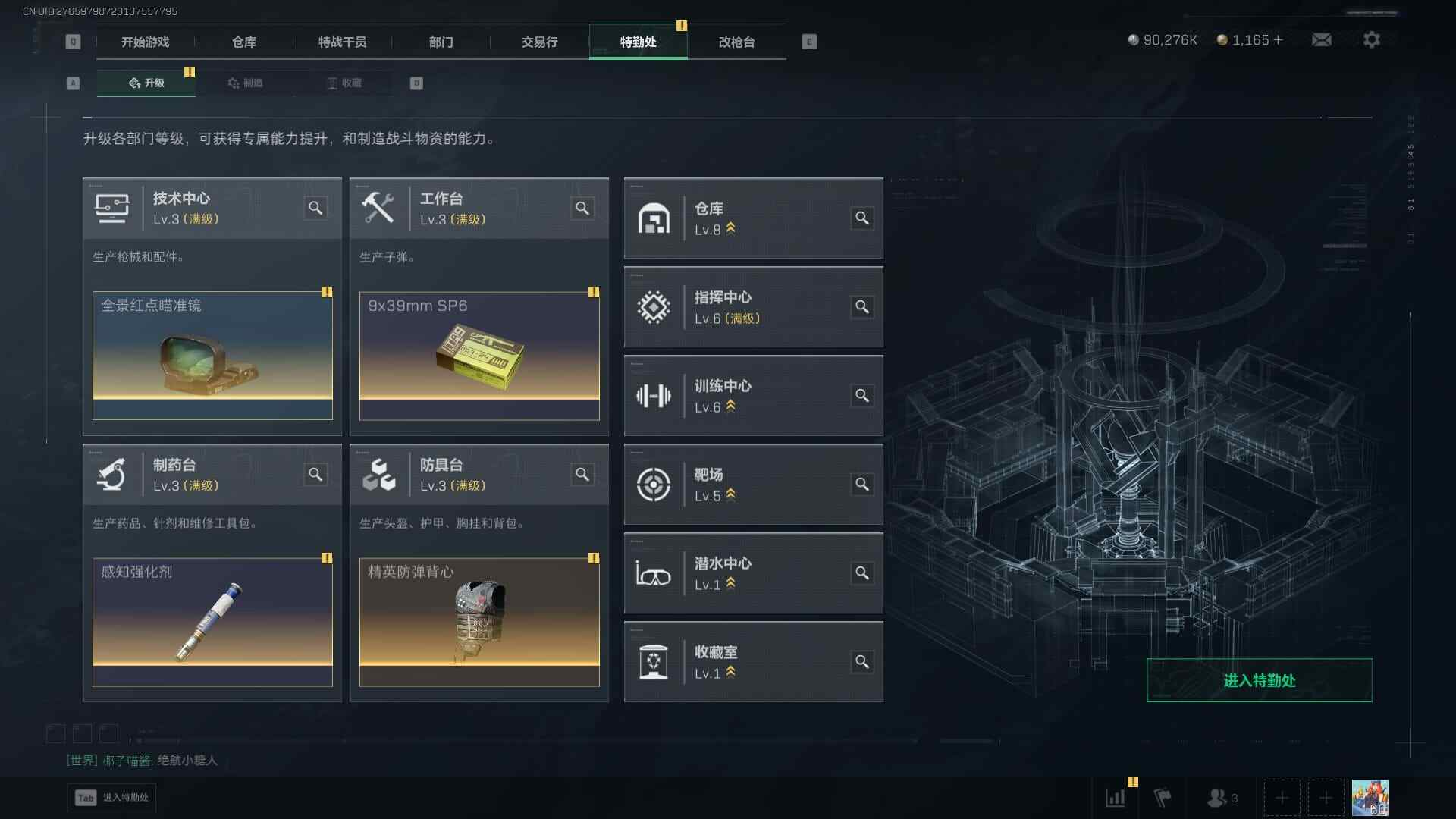The width and height of the screenshot is (1456, 819).
Task: Switch to the 仓库 top tab
Action: [244, 42]
